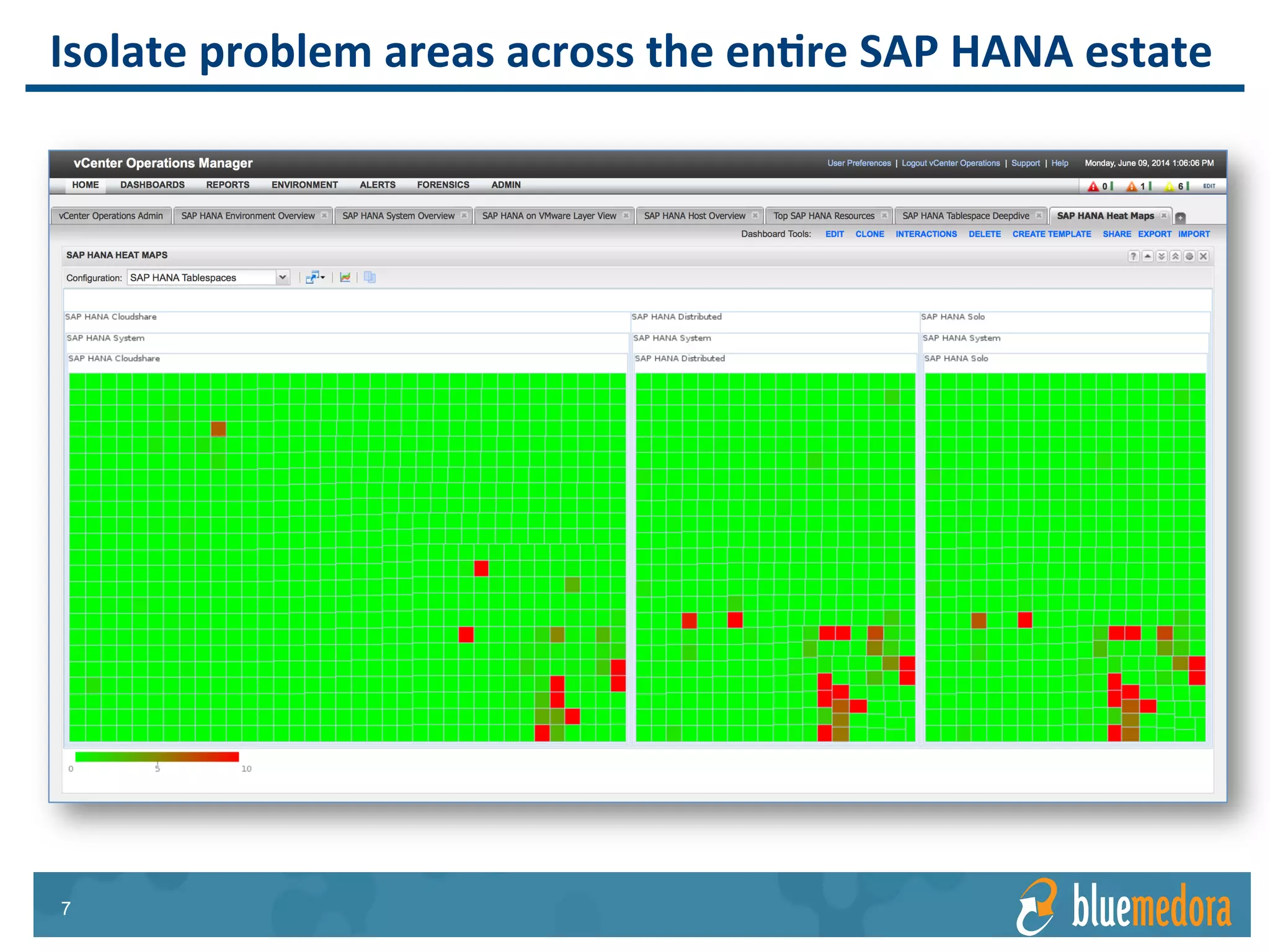Click 'SAP HANA Solo' top group header
The width and height of the screenshot is (1270, 952).
tap(953, 317)
